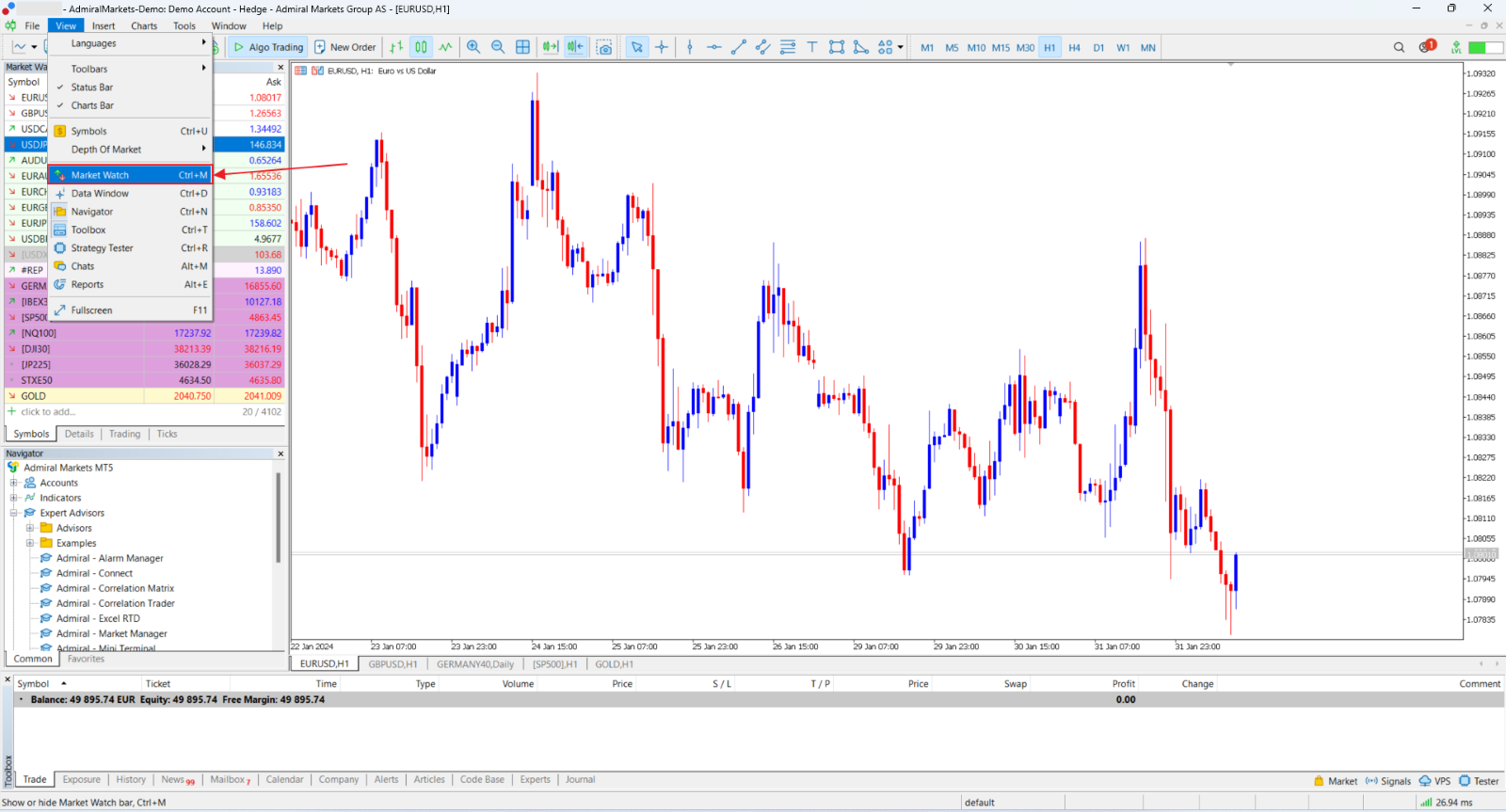Draw a trendline on chart
Image resolution: width=1506 pixels, height=812 pixels.
click(739, 47)
